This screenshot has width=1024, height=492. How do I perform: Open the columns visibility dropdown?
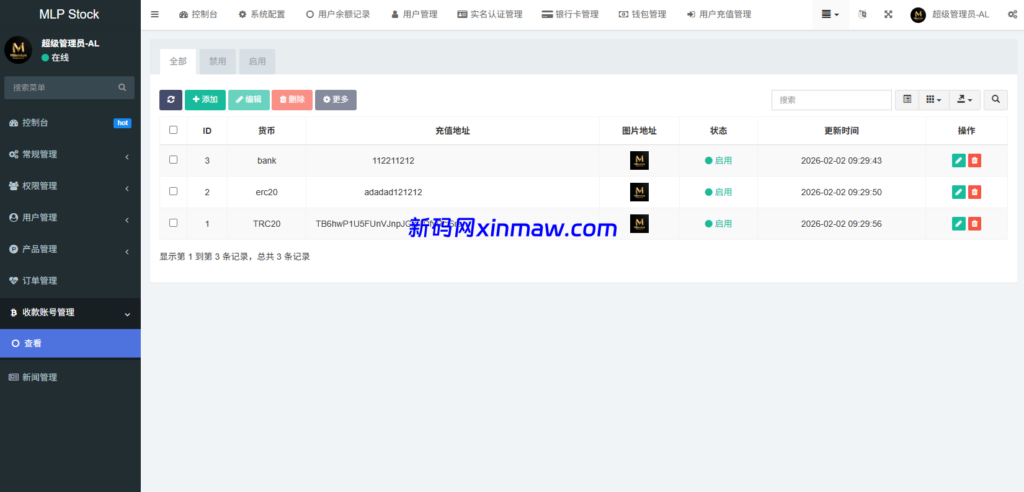[934, 100]
